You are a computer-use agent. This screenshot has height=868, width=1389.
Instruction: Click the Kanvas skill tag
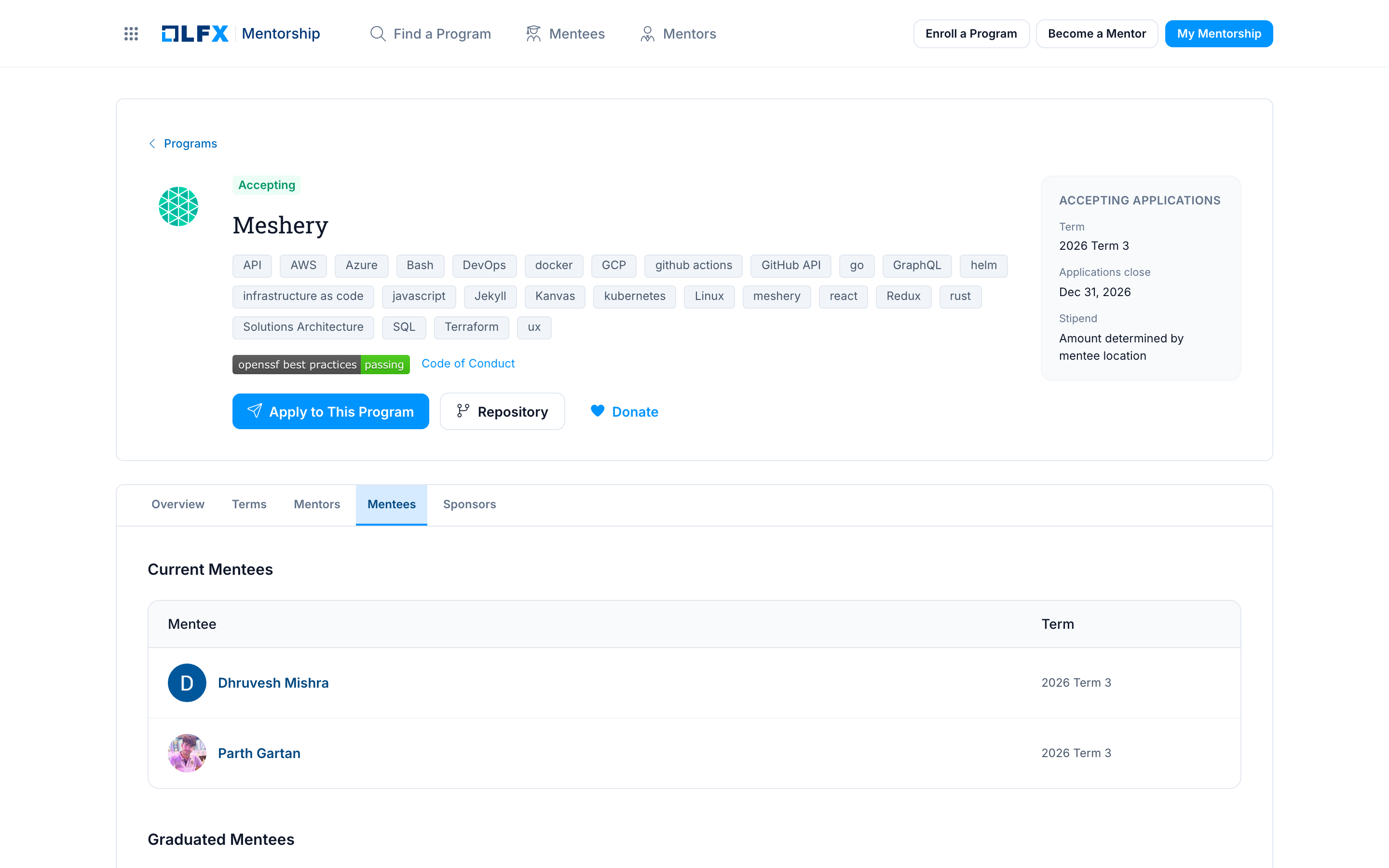(555, 296)
